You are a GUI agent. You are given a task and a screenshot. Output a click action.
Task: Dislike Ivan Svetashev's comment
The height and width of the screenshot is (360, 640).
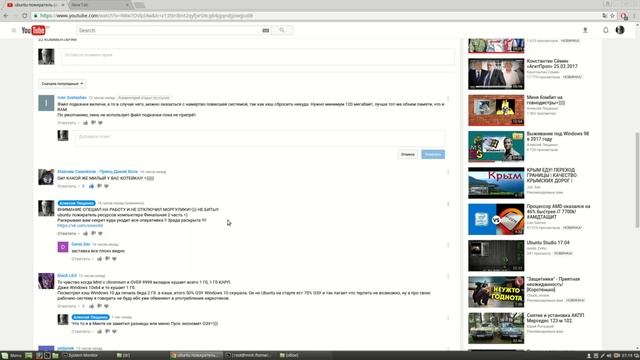pyautogui.click(x=93, y=123)
